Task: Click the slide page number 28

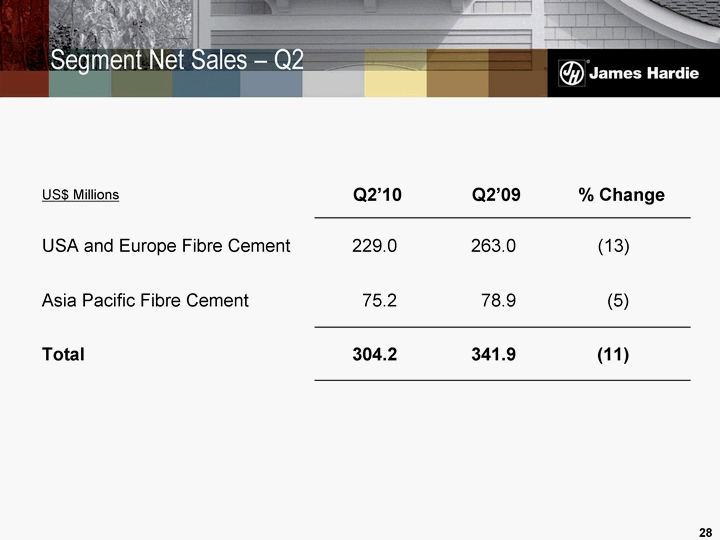Action: (x=702, y=529)
